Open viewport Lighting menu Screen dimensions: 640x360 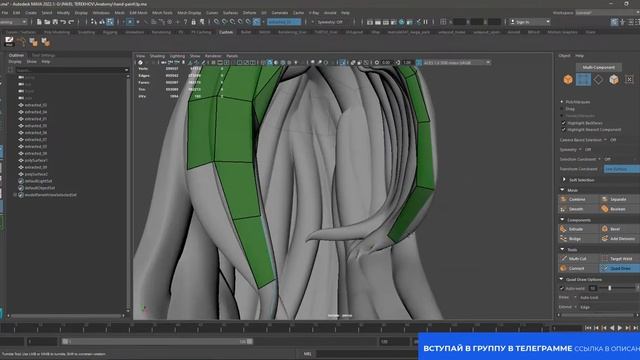(177, 56)
